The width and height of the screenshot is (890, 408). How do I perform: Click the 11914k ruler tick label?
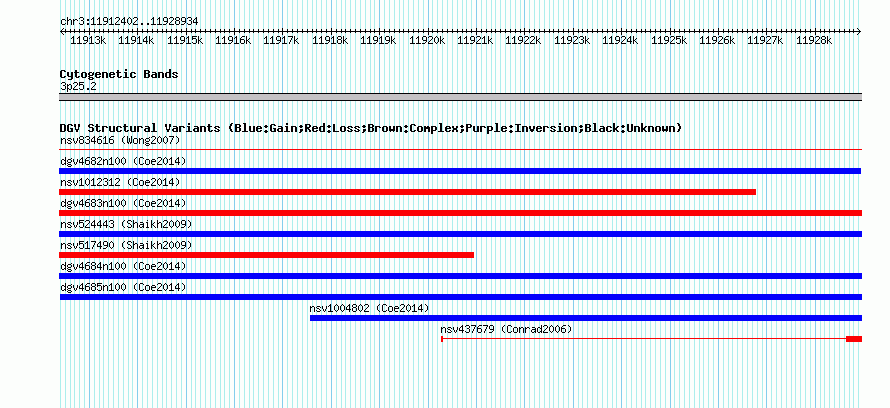tap(136, 40)
